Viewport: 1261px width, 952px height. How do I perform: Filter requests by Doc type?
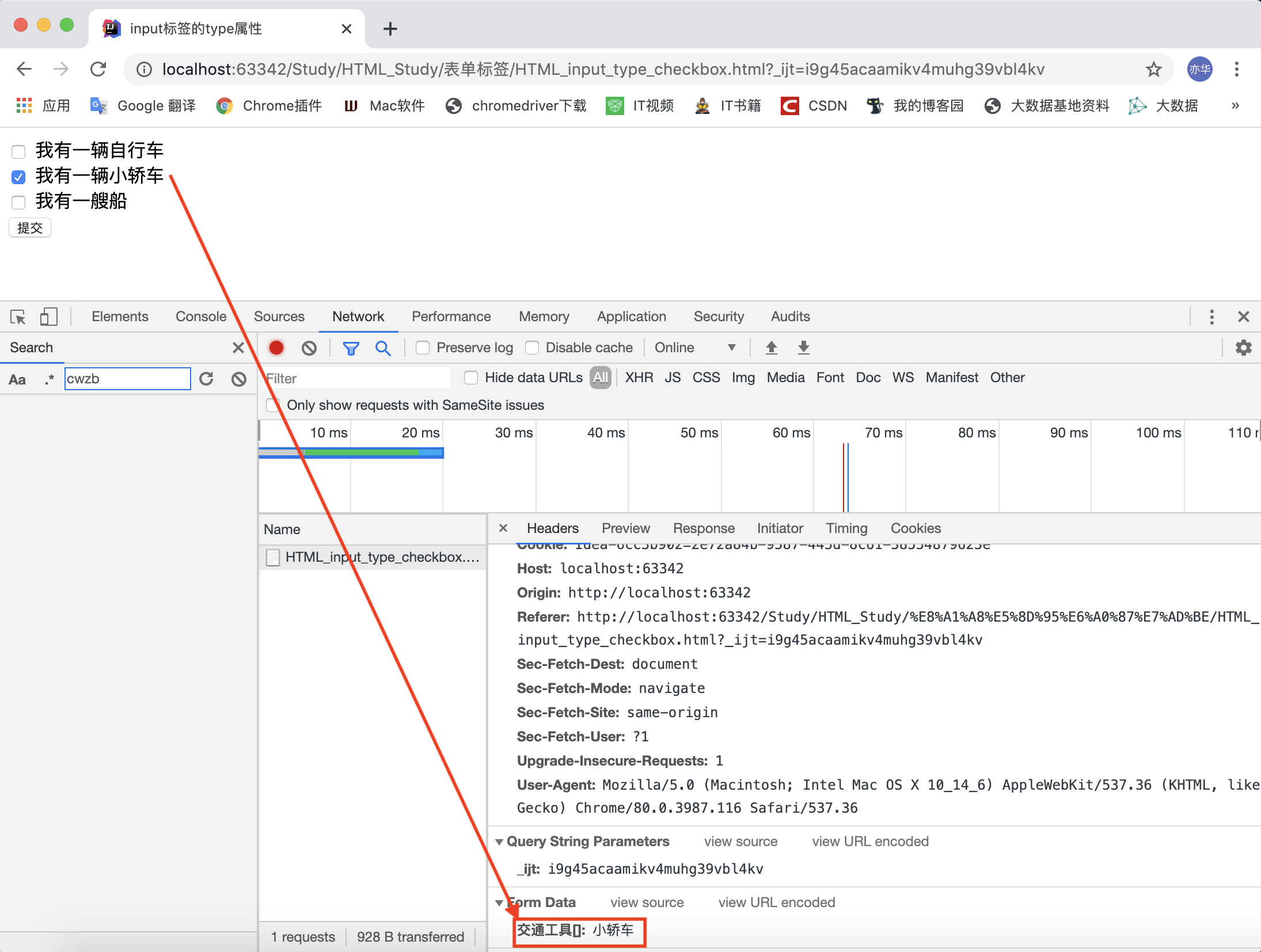pos(868,378)
